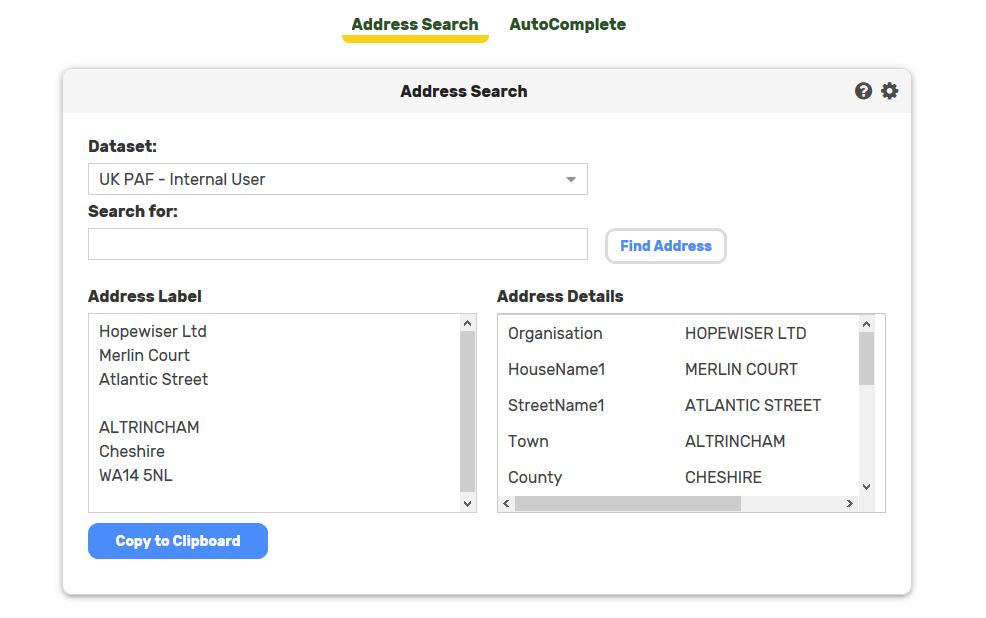Click the 'MERLIN COURT' value
The width and height of the screenshot is (986, 618).
pos(741,369)
